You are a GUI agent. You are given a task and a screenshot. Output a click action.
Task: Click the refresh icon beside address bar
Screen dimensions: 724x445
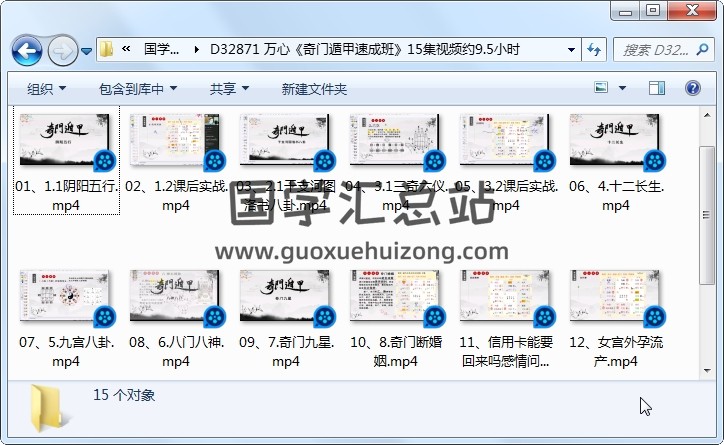[x=592, y=49]
